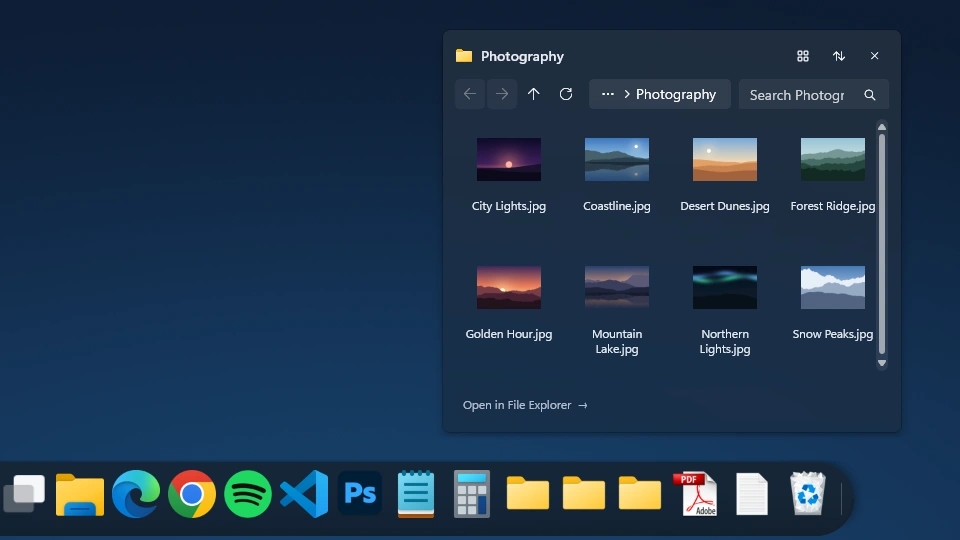Refresh the Photography folder contents
This screenshot has width=960, height=540.
(x=566, y=94)
